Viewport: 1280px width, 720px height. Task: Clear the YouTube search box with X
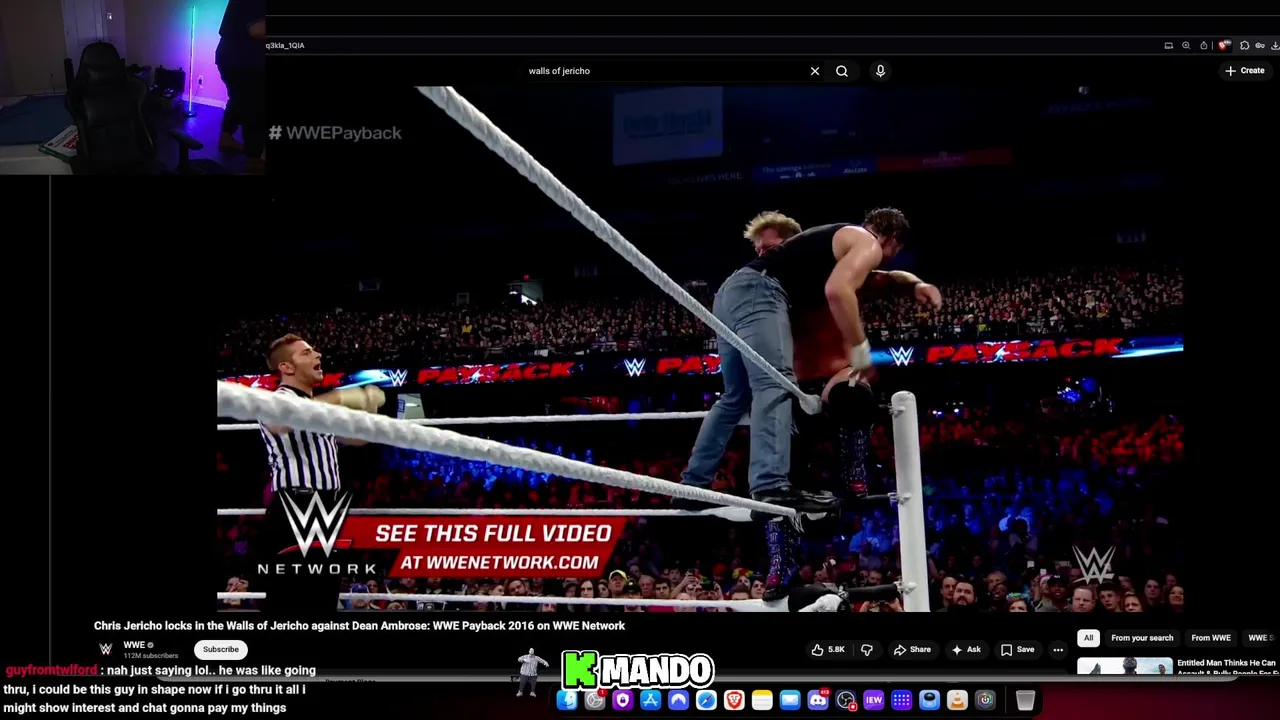pyautogui.click(x=815, y=71)
